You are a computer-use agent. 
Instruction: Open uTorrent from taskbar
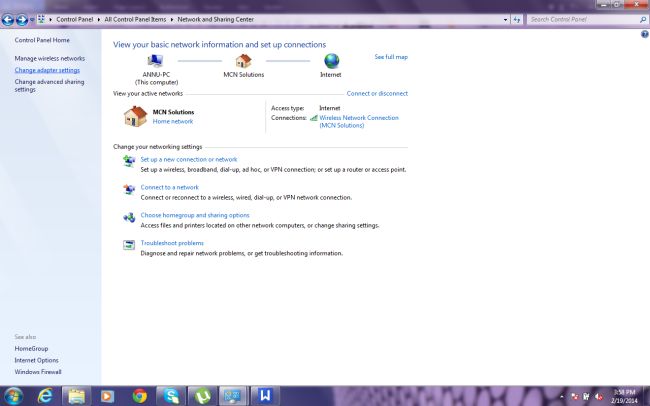[202, 396]
